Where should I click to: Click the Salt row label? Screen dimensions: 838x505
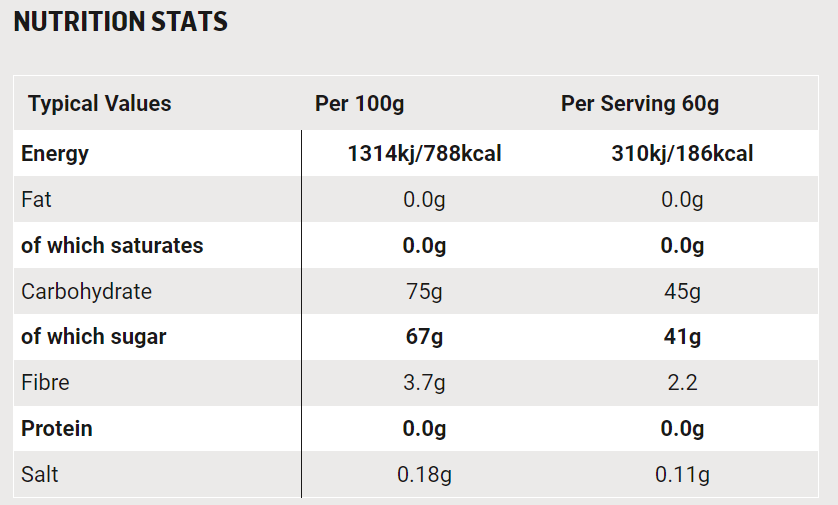tap(40, 474)
